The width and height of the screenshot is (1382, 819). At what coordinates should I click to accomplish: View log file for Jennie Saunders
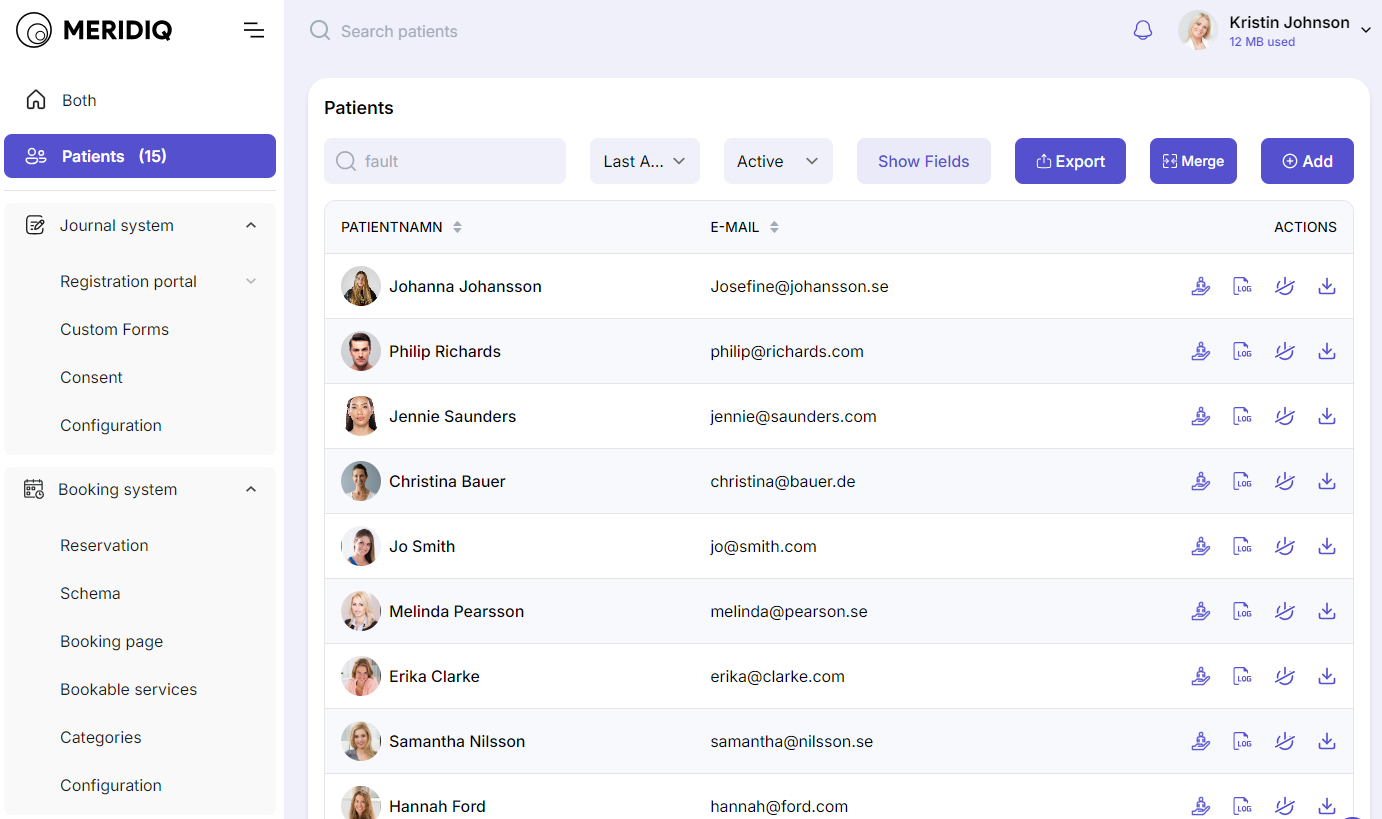pos(1243,416)
